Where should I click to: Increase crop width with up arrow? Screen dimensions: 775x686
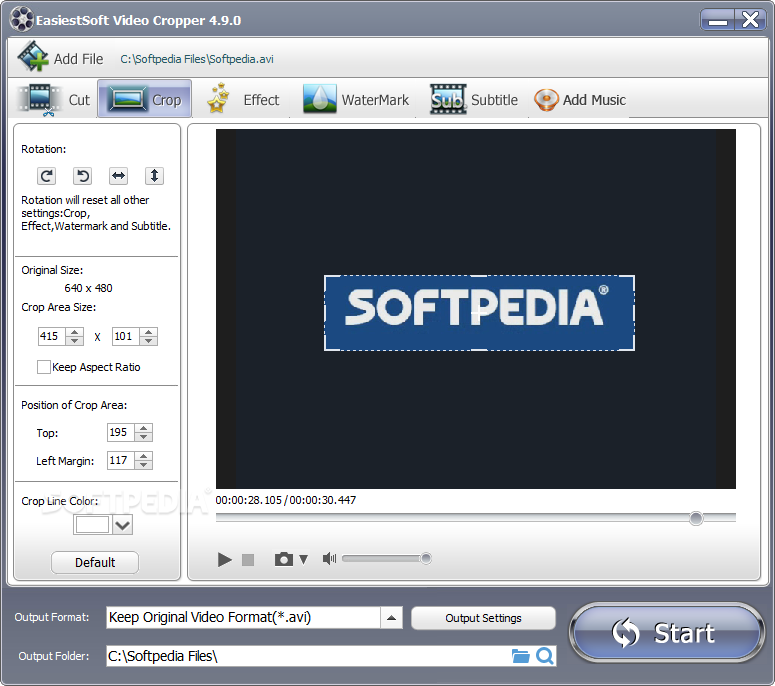[x=75, y=332]
